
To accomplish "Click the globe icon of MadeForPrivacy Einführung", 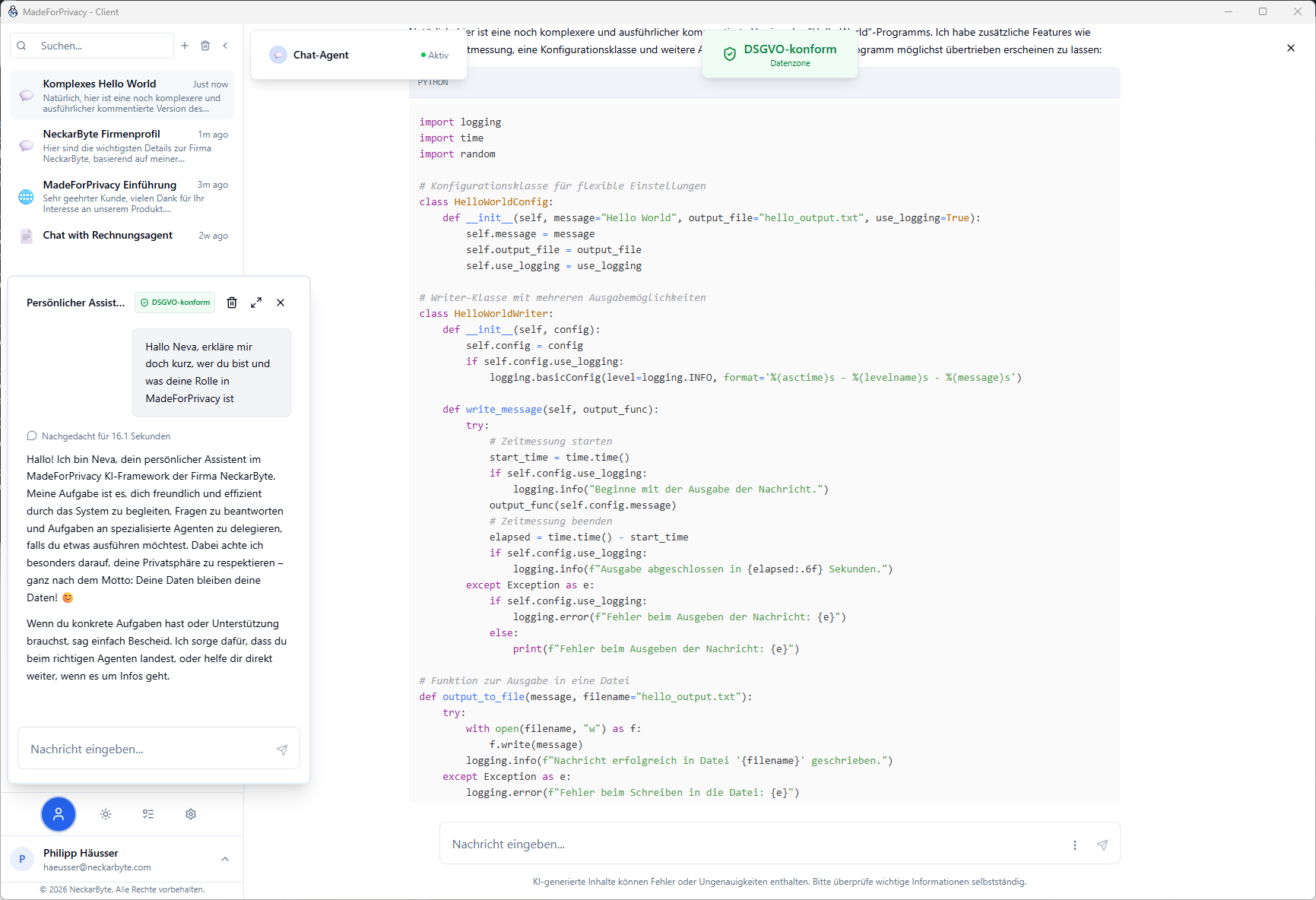I will (26, 197).
